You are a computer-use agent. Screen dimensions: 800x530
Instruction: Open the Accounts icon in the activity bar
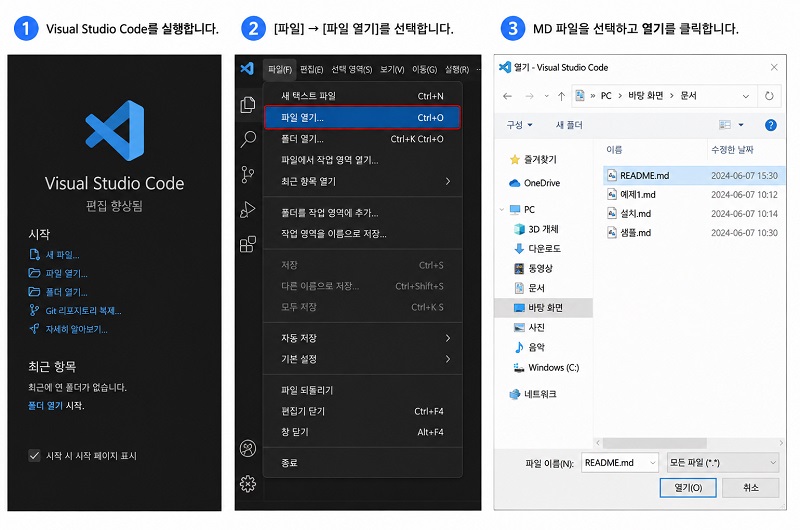click(248, 449)
